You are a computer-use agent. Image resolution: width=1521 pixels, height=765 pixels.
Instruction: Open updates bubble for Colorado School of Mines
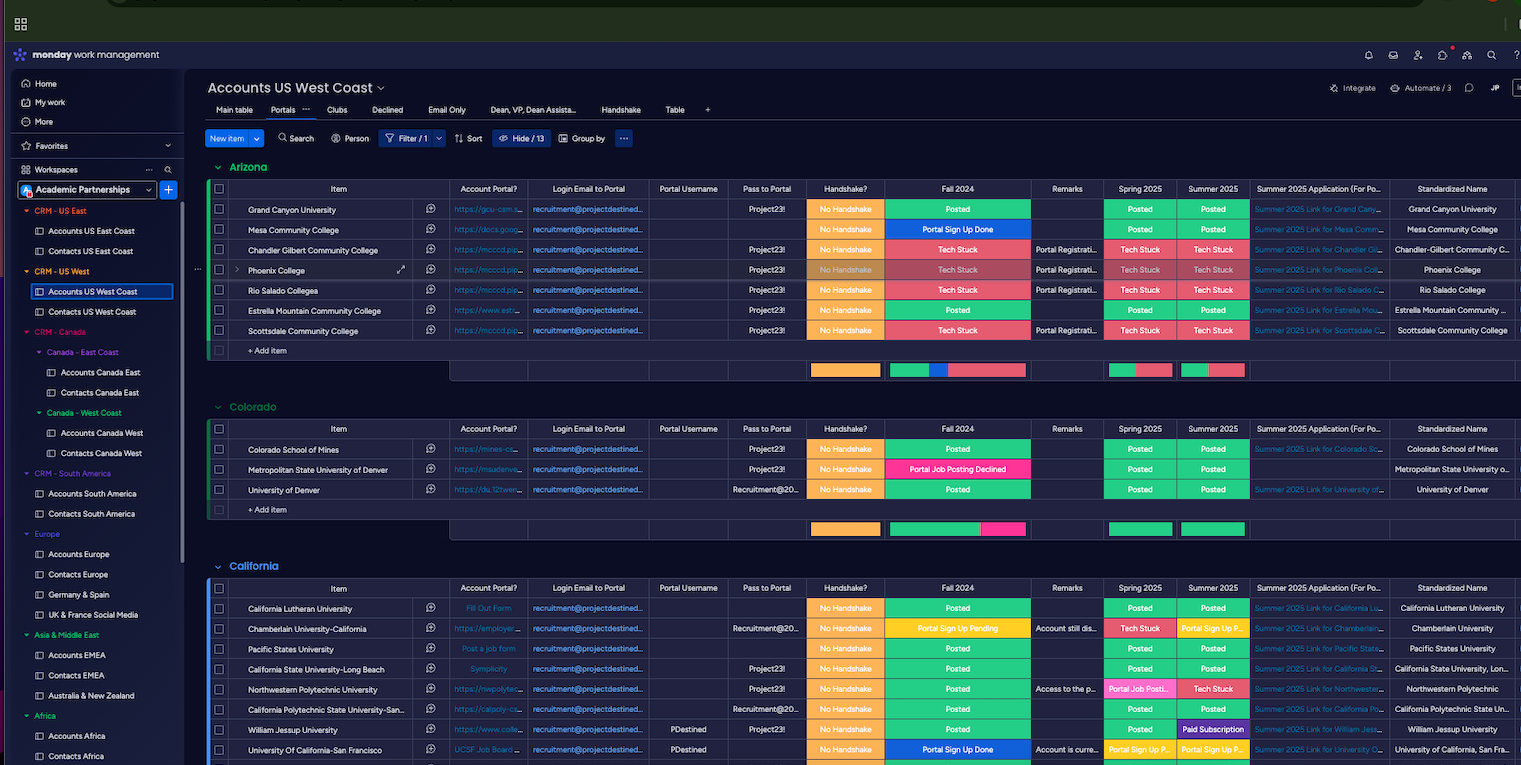(x=431, y=449)
